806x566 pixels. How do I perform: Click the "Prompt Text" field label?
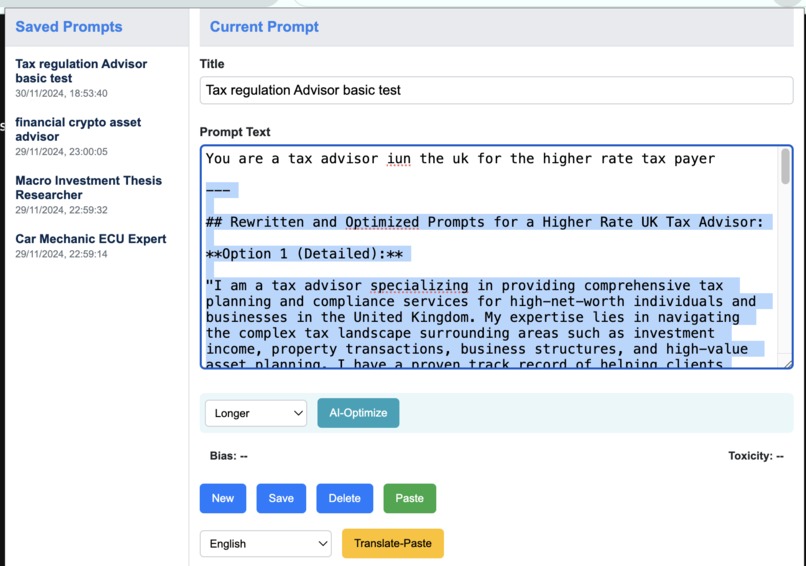point(235,132)
